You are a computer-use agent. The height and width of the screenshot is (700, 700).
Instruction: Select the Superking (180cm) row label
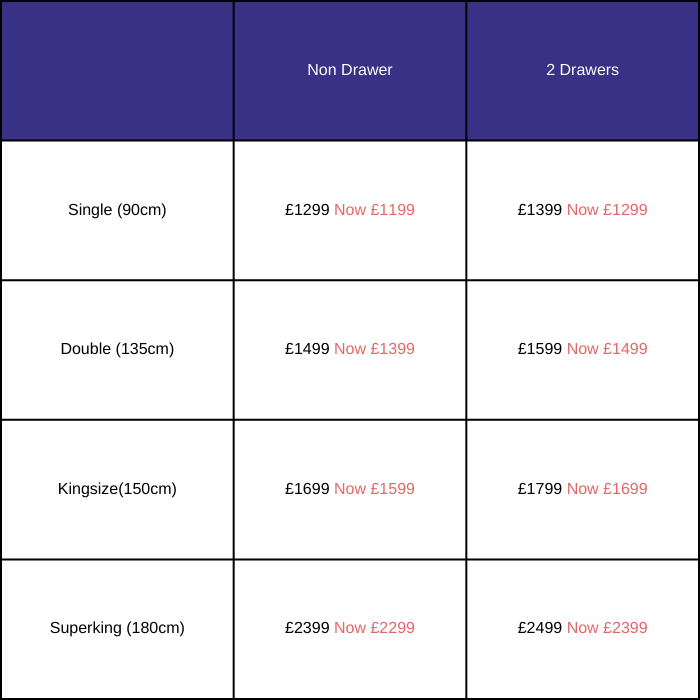click(117, 628)
